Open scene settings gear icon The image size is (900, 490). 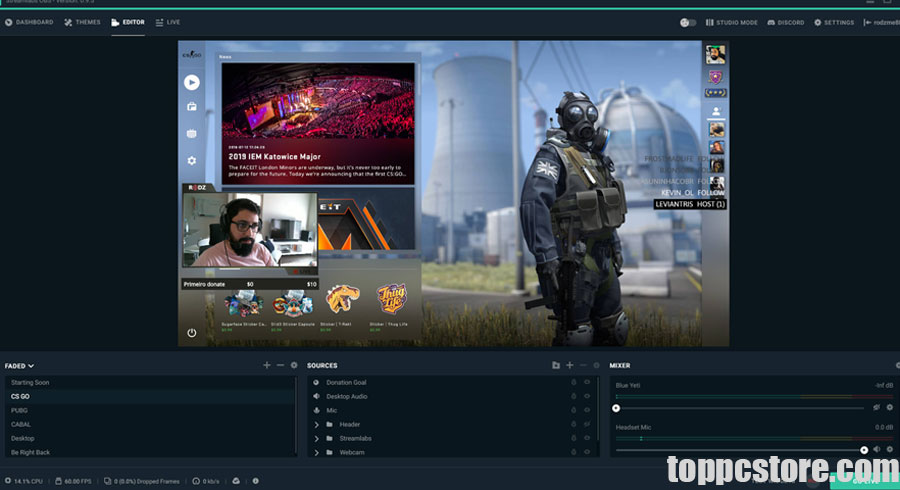point(294,365)
